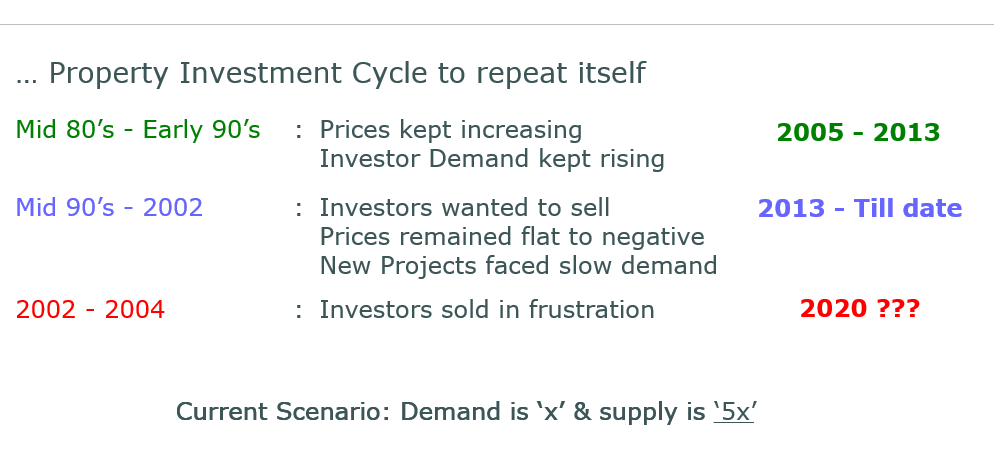Viewport: 994px width, 450px height.
Task: Select the bold red '2020 ???' text
Action: pyautogui.click(x=860, y=309)
